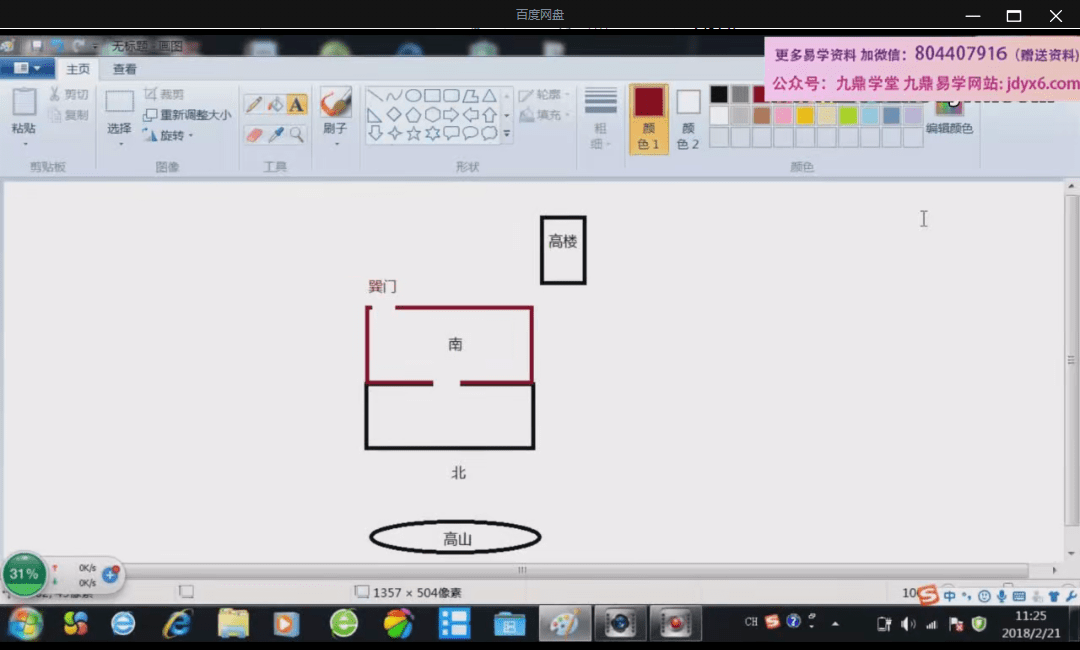The width and height of the screenshot is (1080, 650).
Task: Open the 主页 (Home) tab
Action: coord(78,69)
